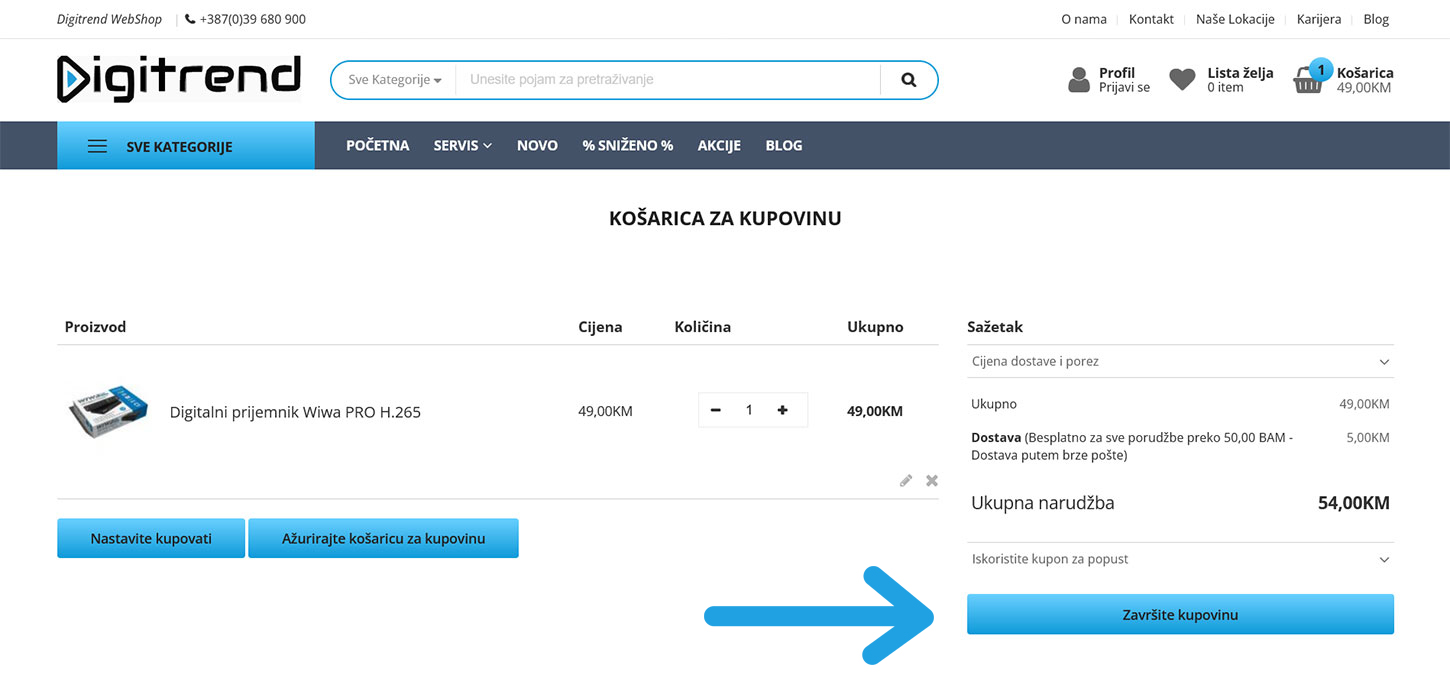Click the search input field

click(667, 80)
